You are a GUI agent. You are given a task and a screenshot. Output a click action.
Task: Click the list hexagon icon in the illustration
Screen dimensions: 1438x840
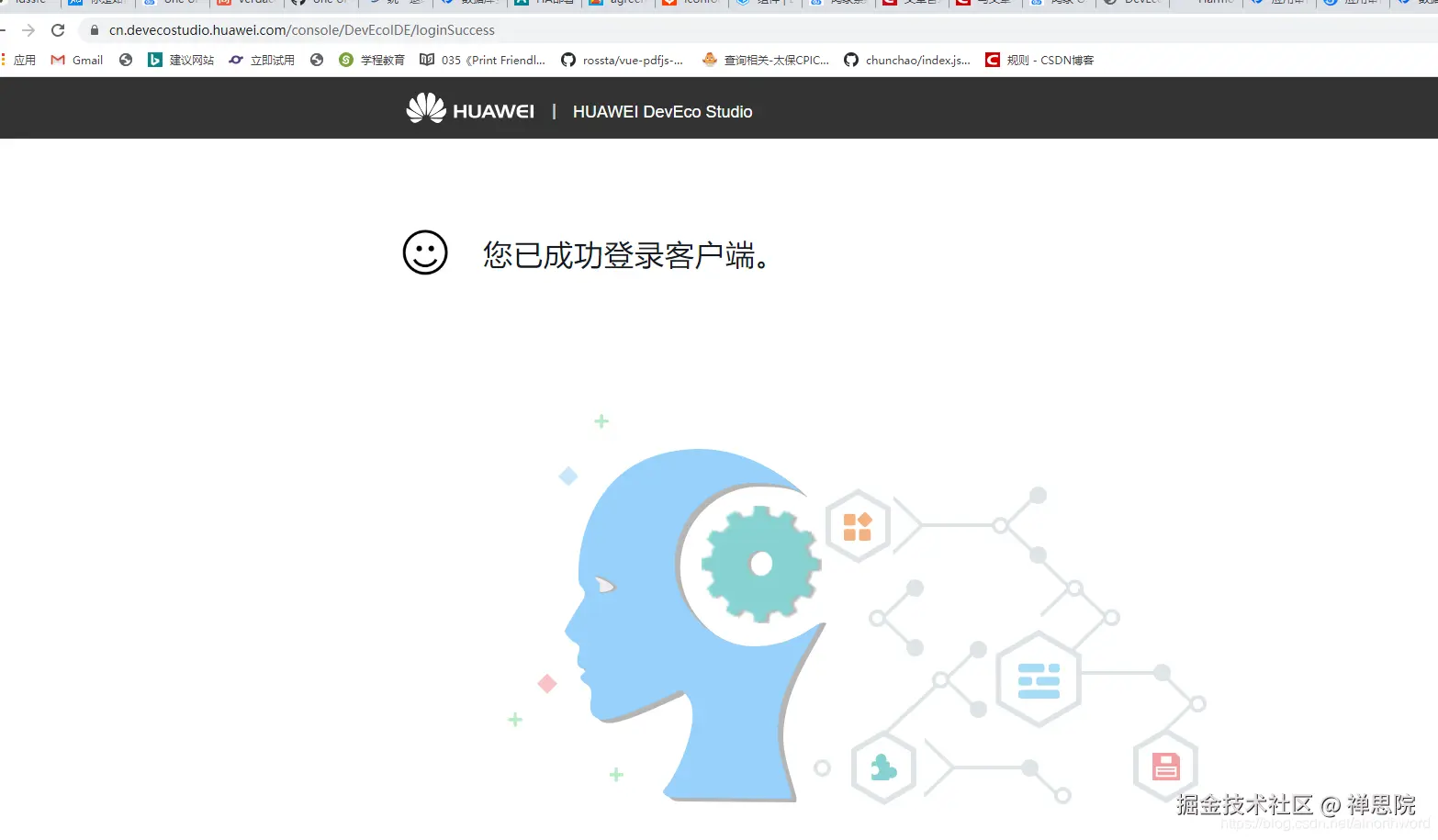[x=1038, y=681]
